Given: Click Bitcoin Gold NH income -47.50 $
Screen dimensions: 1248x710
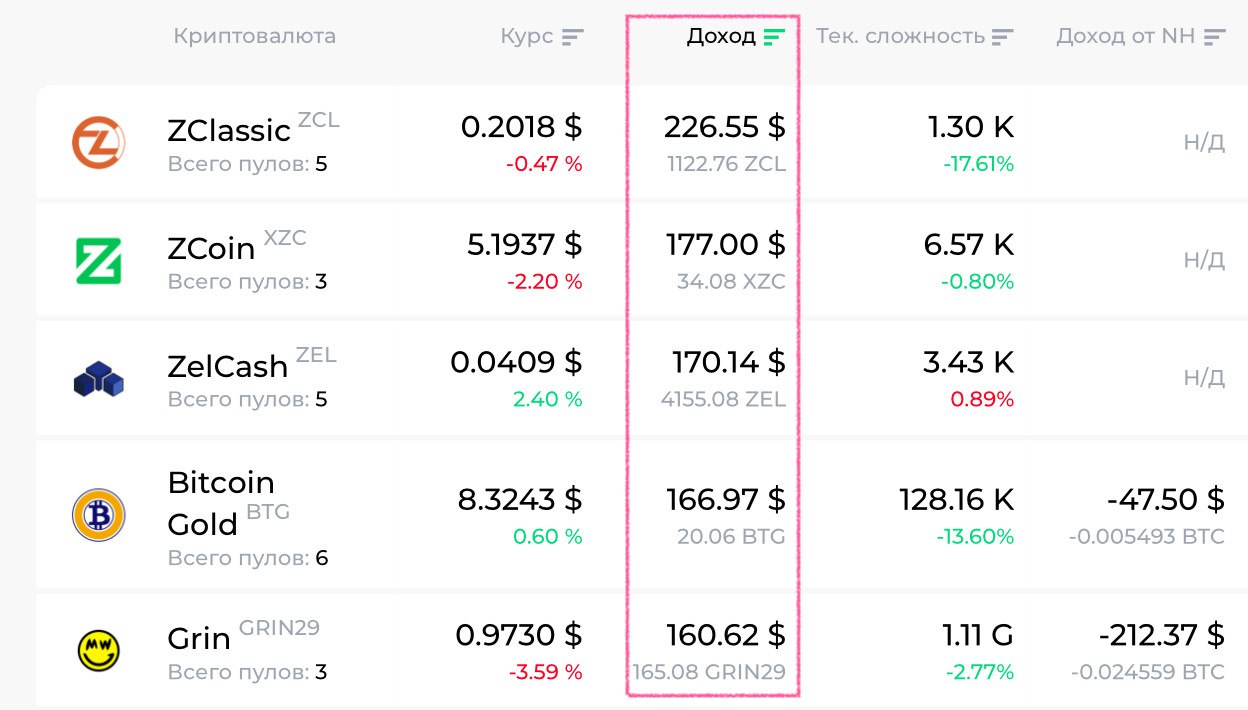Looking at the screenshot, I should point(1165,499).
